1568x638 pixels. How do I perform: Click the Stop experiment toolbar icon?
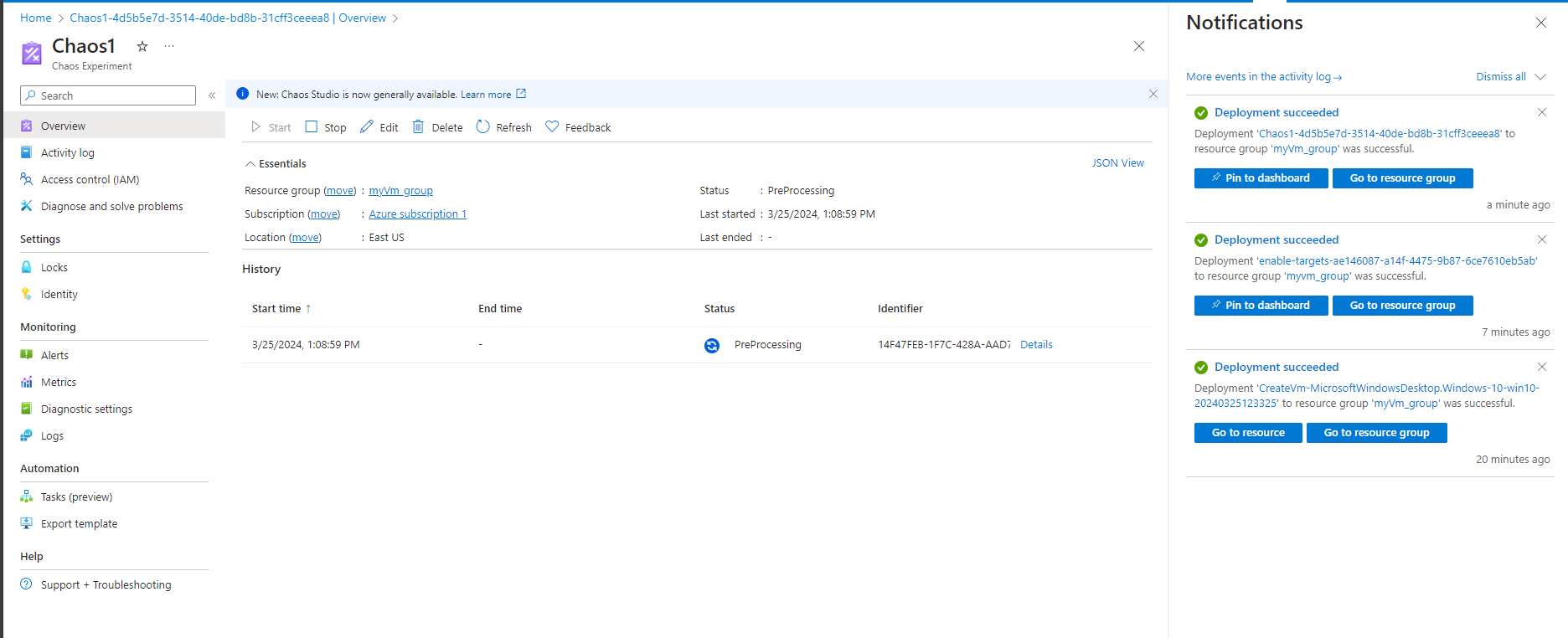[312, 127]
